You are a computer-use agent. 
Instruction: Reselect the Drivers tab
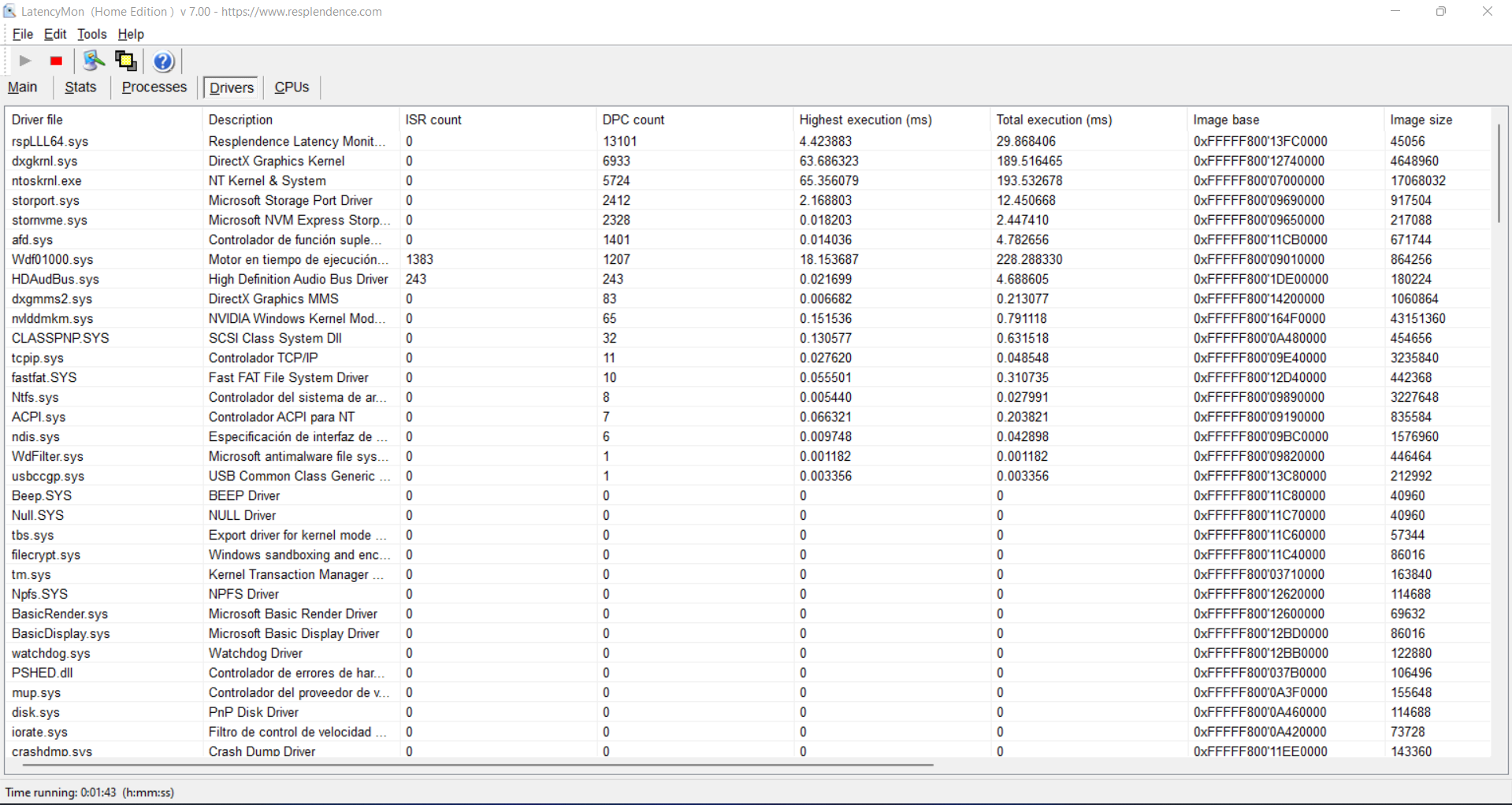coord(230,87)
